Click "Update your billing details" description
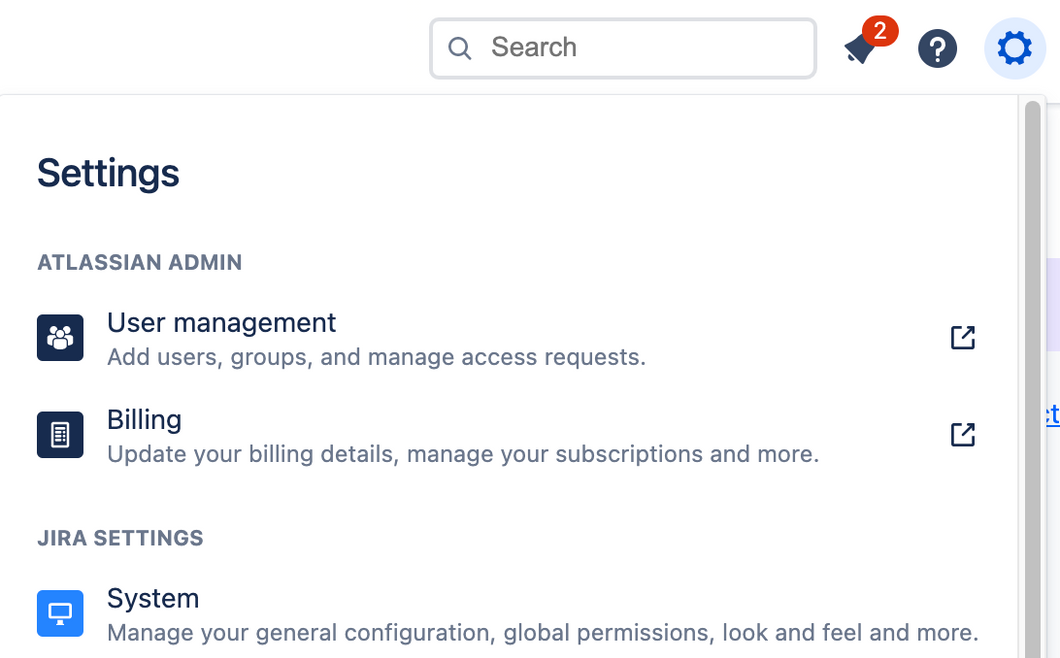Viewport: 1060px width, 658px height. click(463, 454)
